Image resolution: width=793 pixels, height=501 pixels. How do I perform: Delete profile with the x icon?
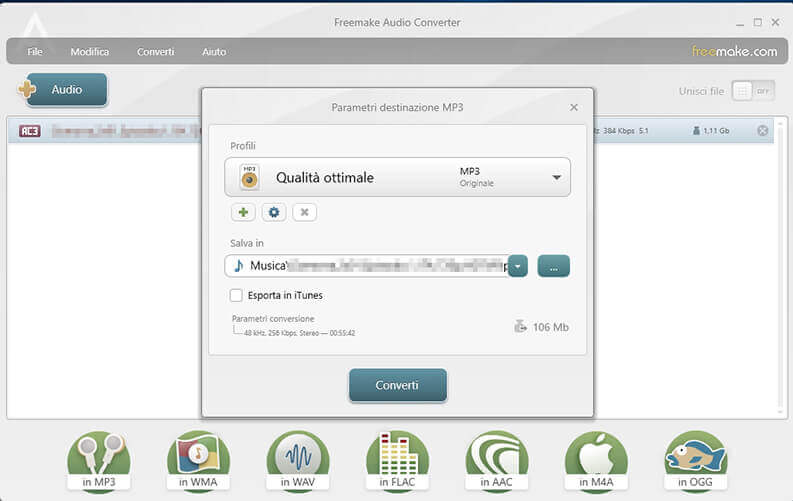(304, 212)
